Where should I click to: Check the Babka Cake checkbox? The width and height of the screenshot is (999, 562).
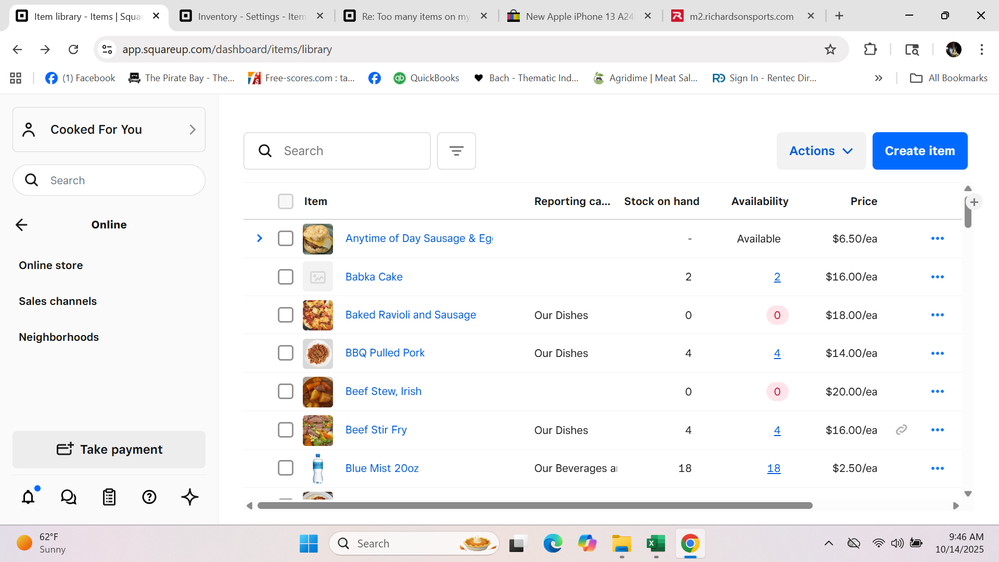pyautogui.click(x=286, y=277)
